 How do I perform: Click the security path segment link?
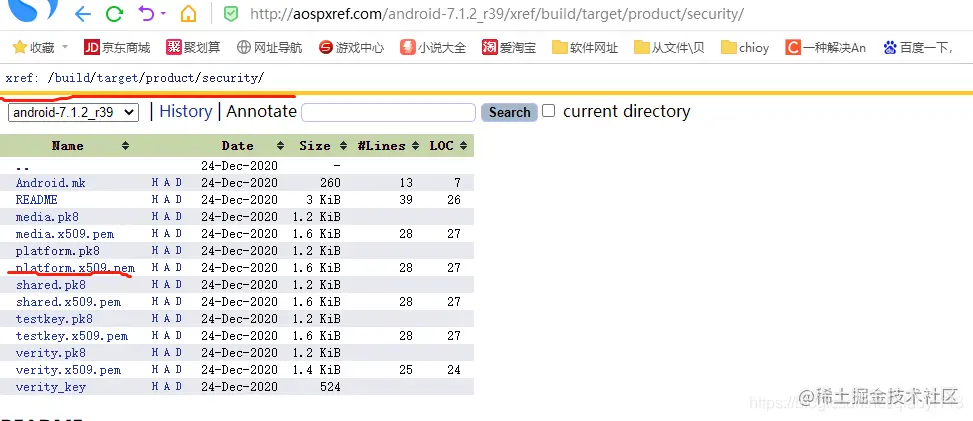[x=228, y=78]
